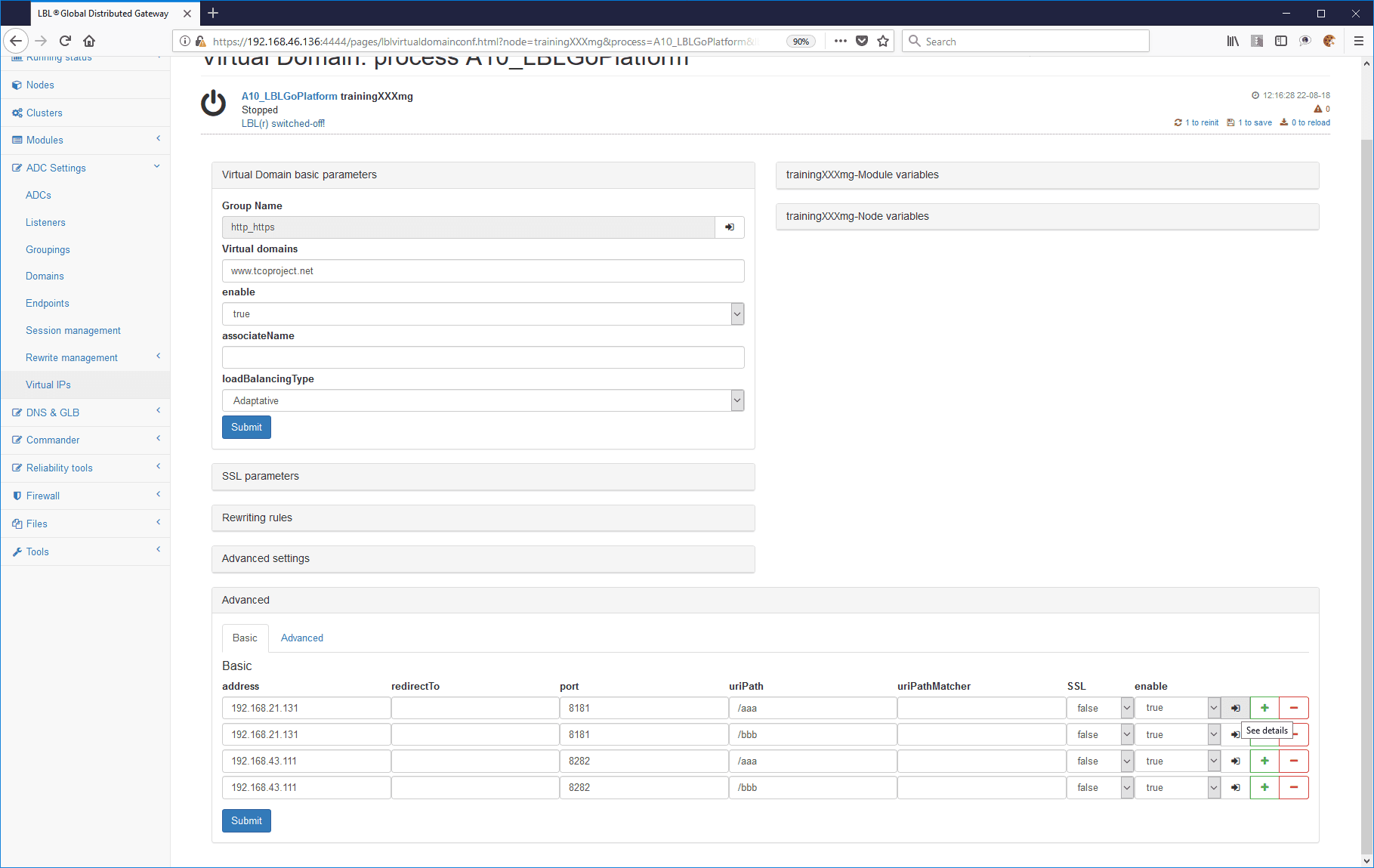Click the power icon next to A10_LBLGoPlatform

(213, 103)
